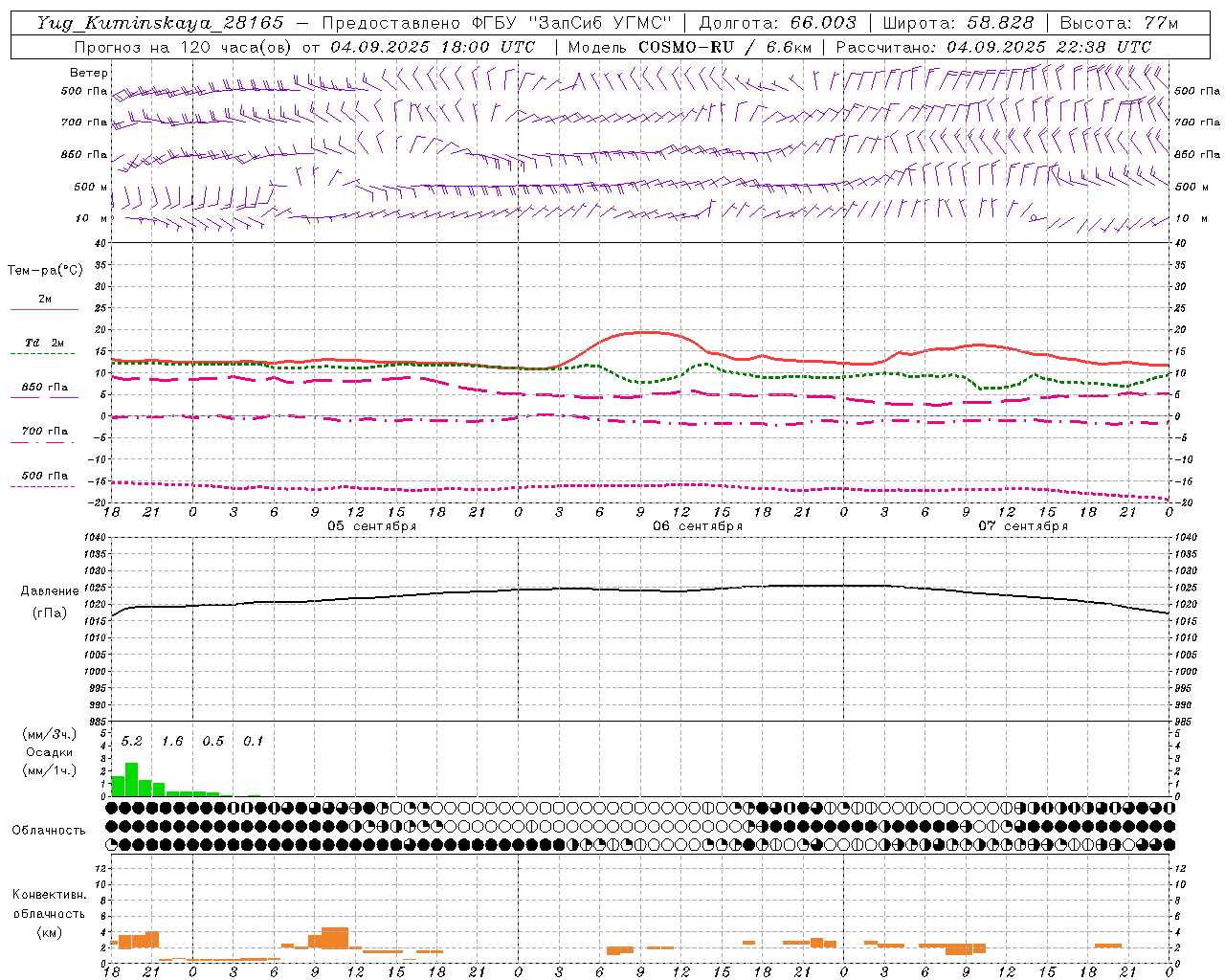1225x980 pixels.
Task: Click the 'Модель COSMO-RU / 6.6км' label
Action: (690, 47)
